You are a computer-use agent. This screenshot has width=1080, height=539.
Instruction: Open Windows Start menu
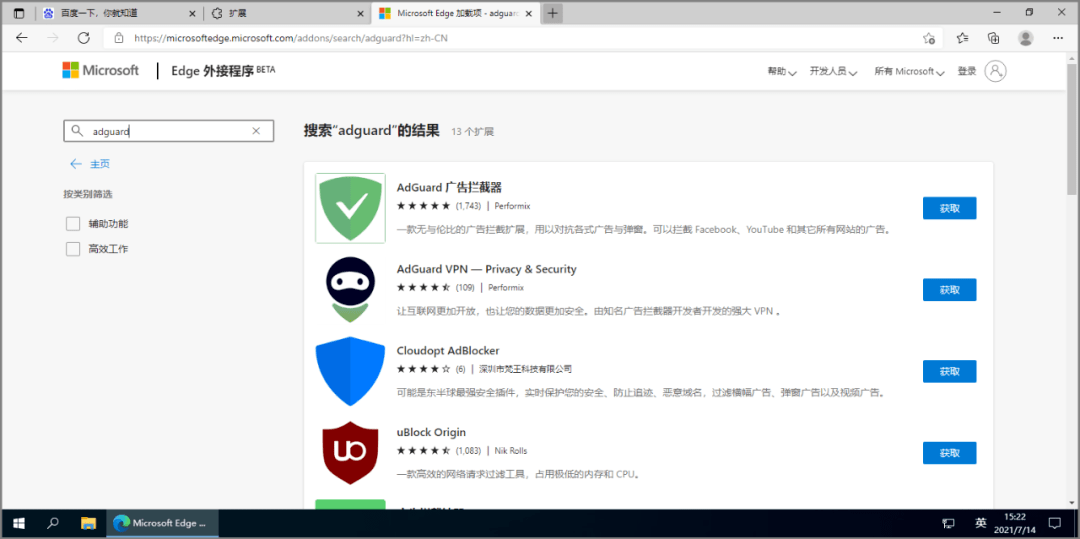[19, 522]
